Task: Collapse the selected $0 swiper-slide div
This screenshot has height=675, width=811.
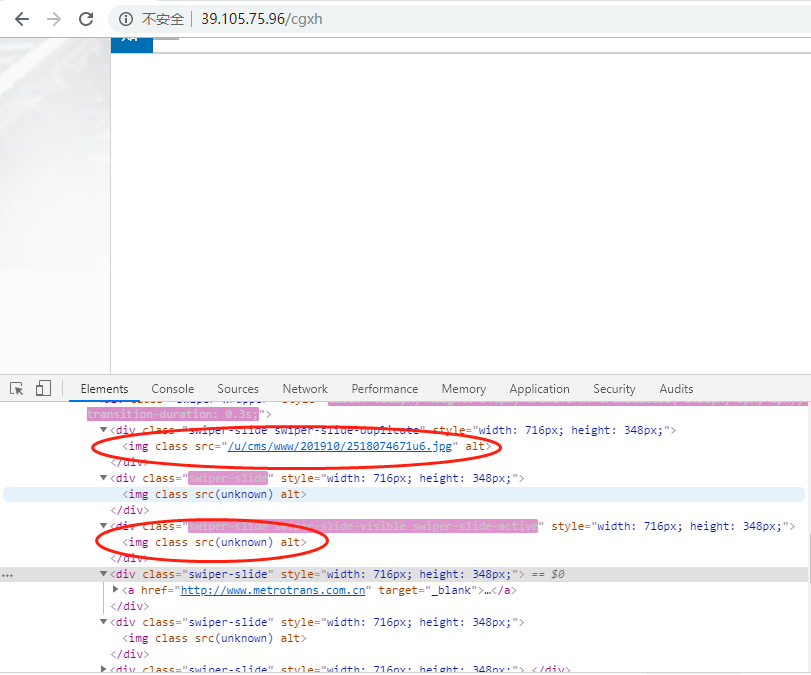Action: tap(104, 574)
